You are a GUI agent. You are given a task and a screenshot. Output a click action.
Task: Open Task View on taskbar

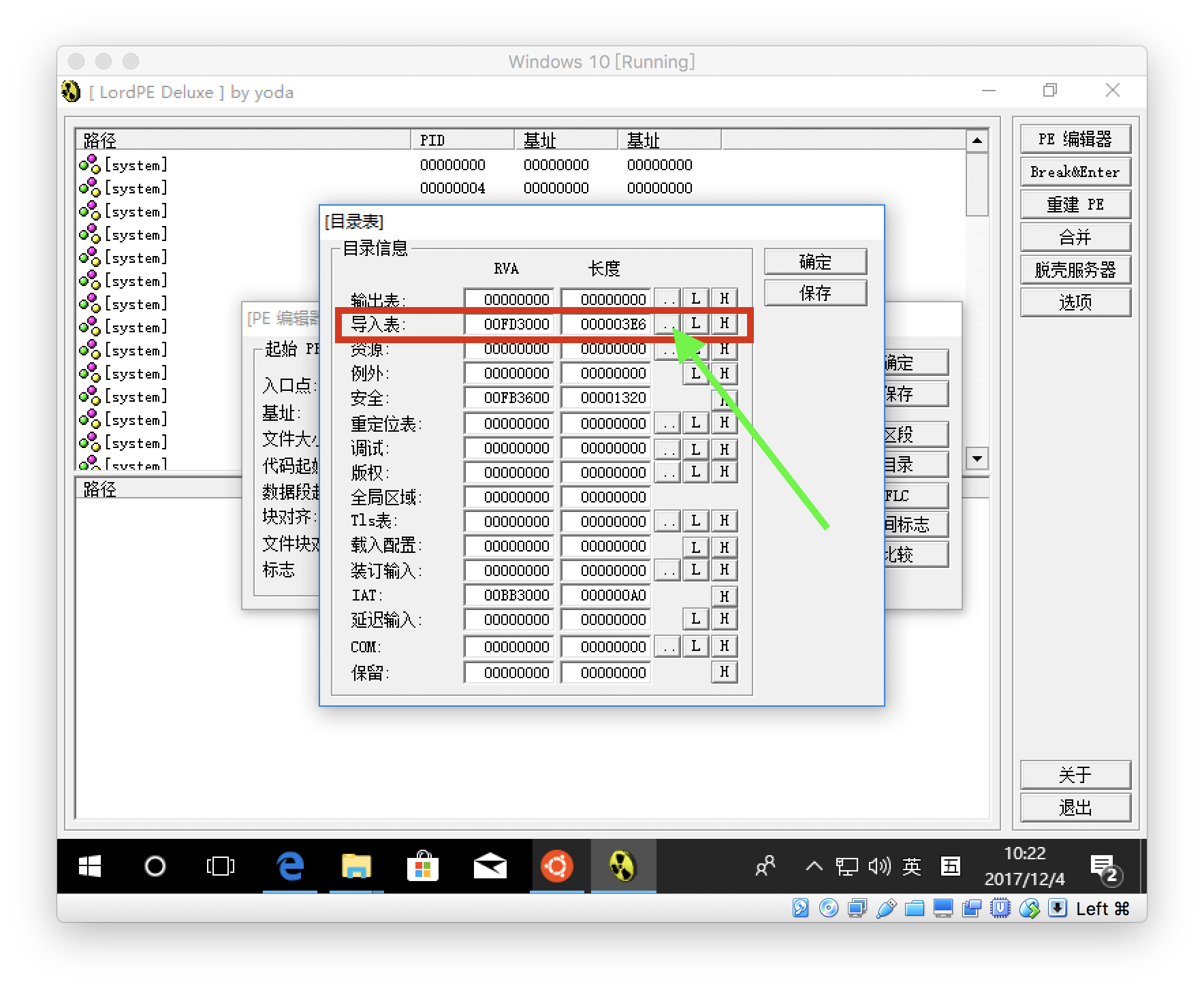(220, 866)
